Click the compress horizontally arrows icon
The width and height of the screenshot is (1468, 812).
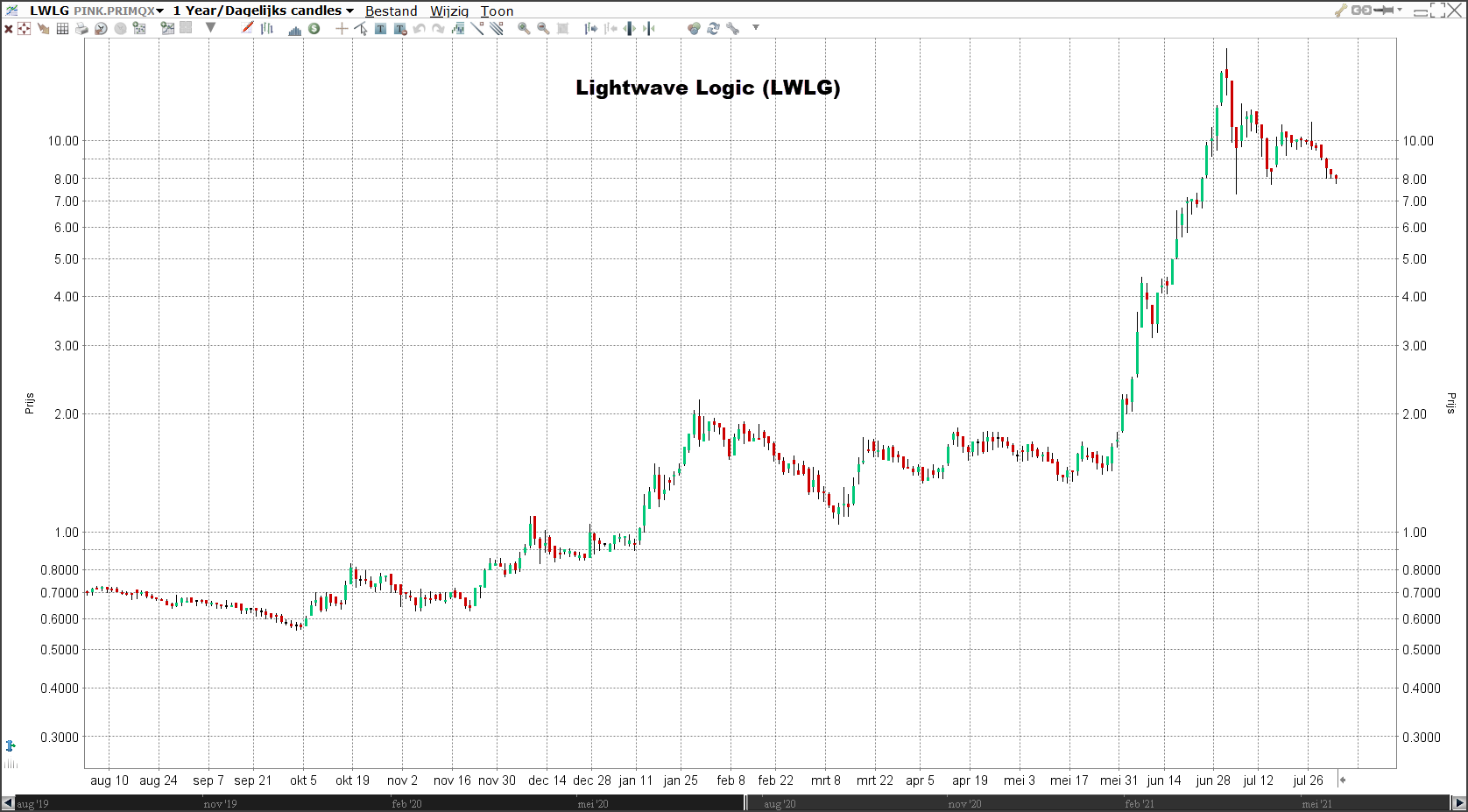pyautogui.click(x=649, y=28)
